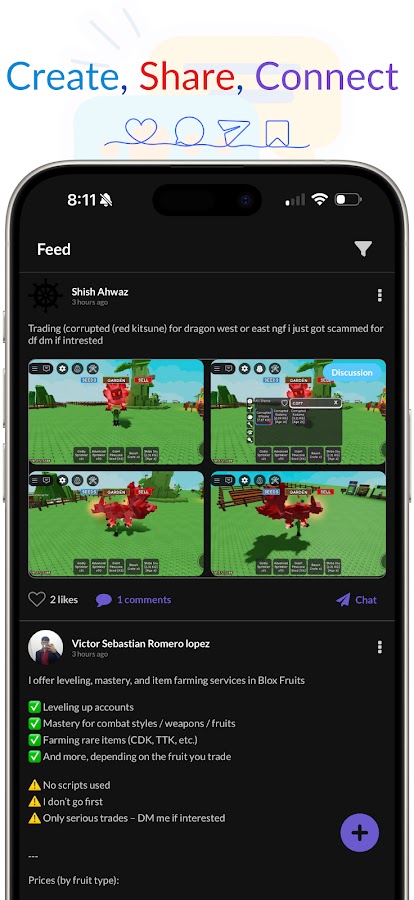414x900 pixels.
Task: Tap the Discussion tag on the post
Action: (352, 373)
